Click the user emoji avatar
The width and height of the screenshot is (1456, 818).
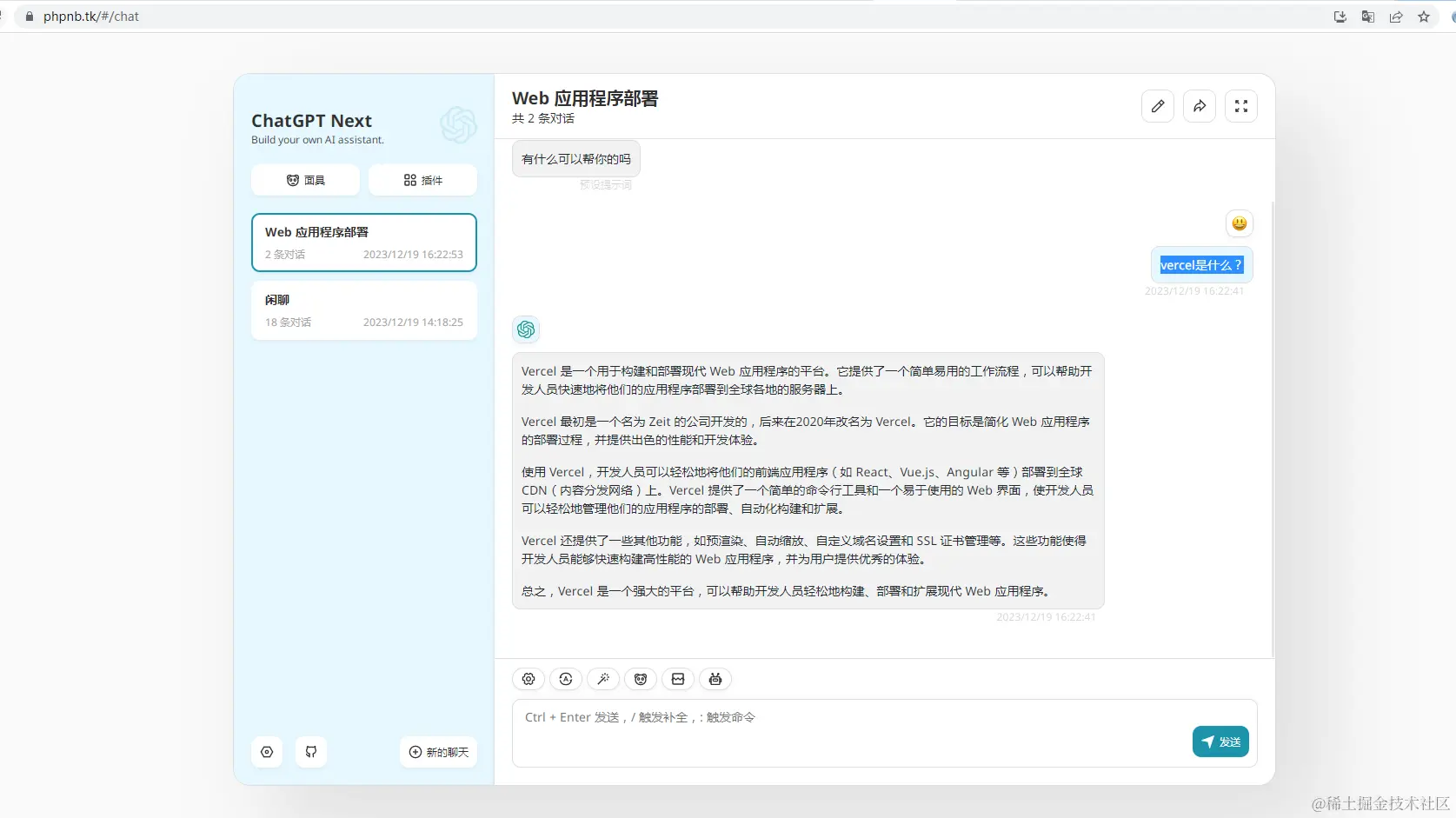1240,223
